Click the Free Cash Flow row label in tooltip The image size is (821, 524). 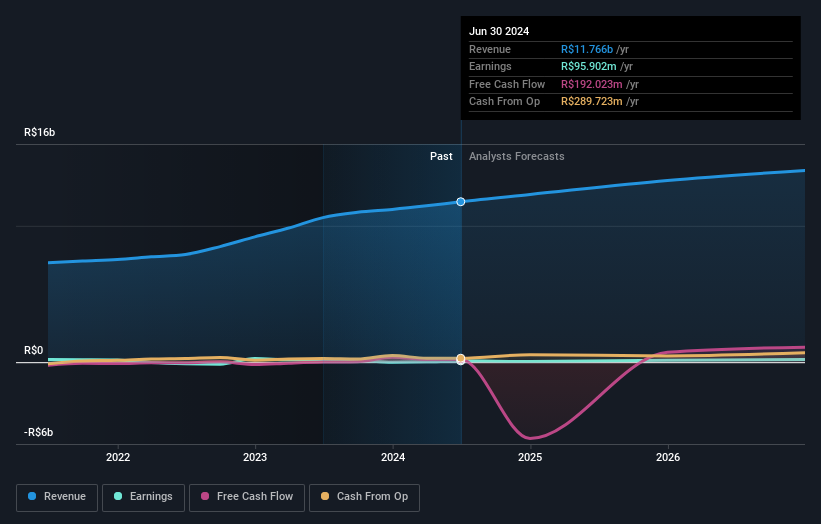point(507,84)
